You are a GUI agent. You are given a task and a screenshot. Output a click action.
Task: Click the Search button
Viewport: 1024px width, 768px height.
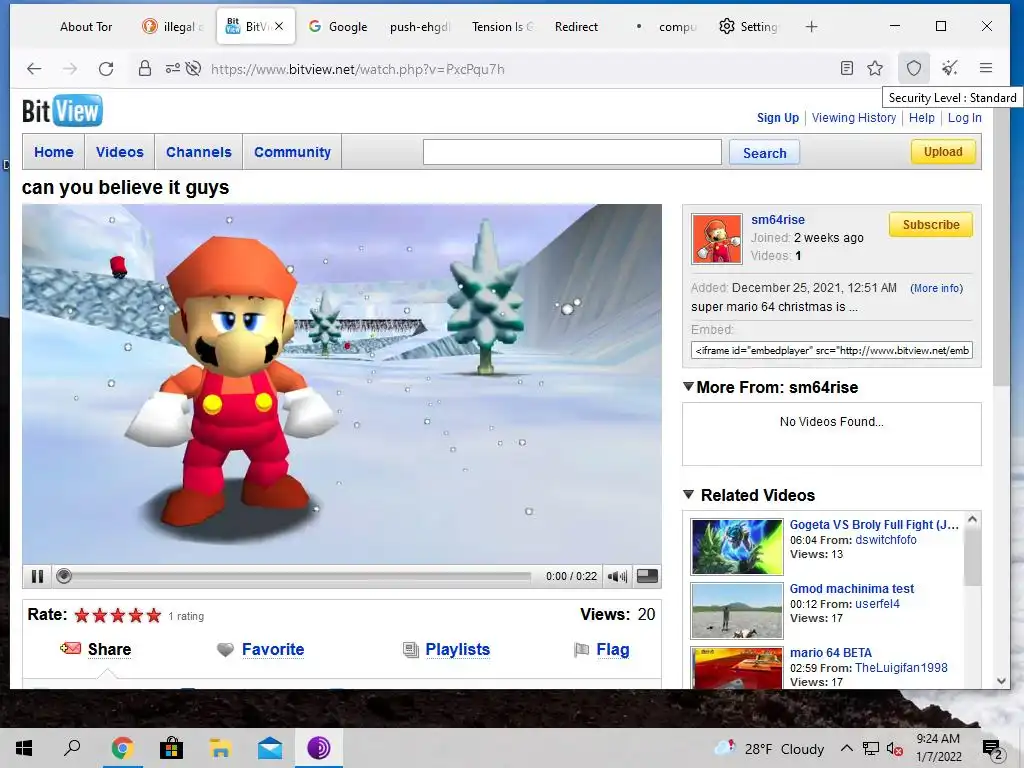[x=764, y=153]
